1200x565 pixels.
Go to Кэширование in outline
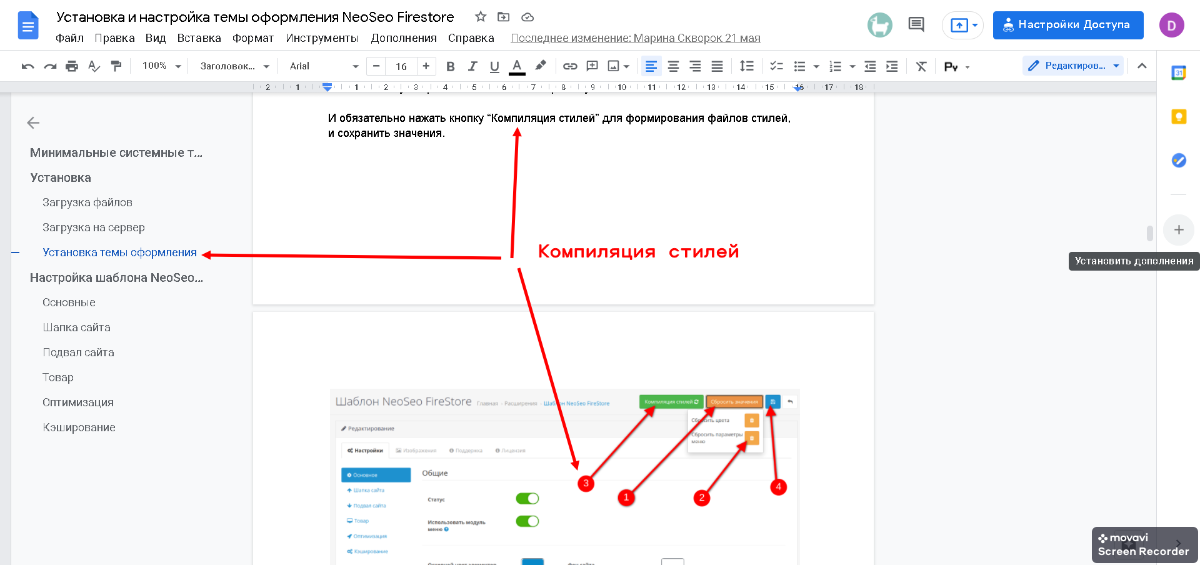click(x=79, y=427)
